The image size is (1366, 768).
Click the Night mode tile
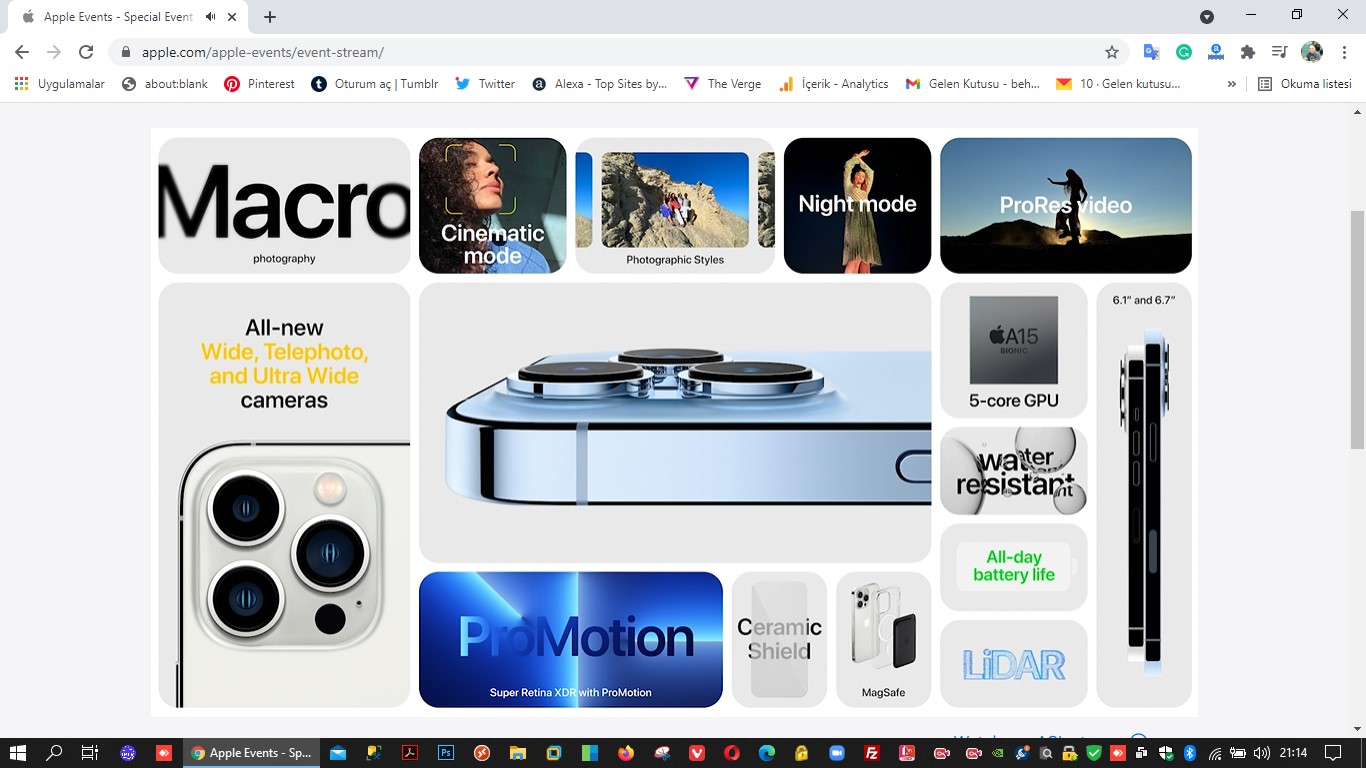click(857, 205)
